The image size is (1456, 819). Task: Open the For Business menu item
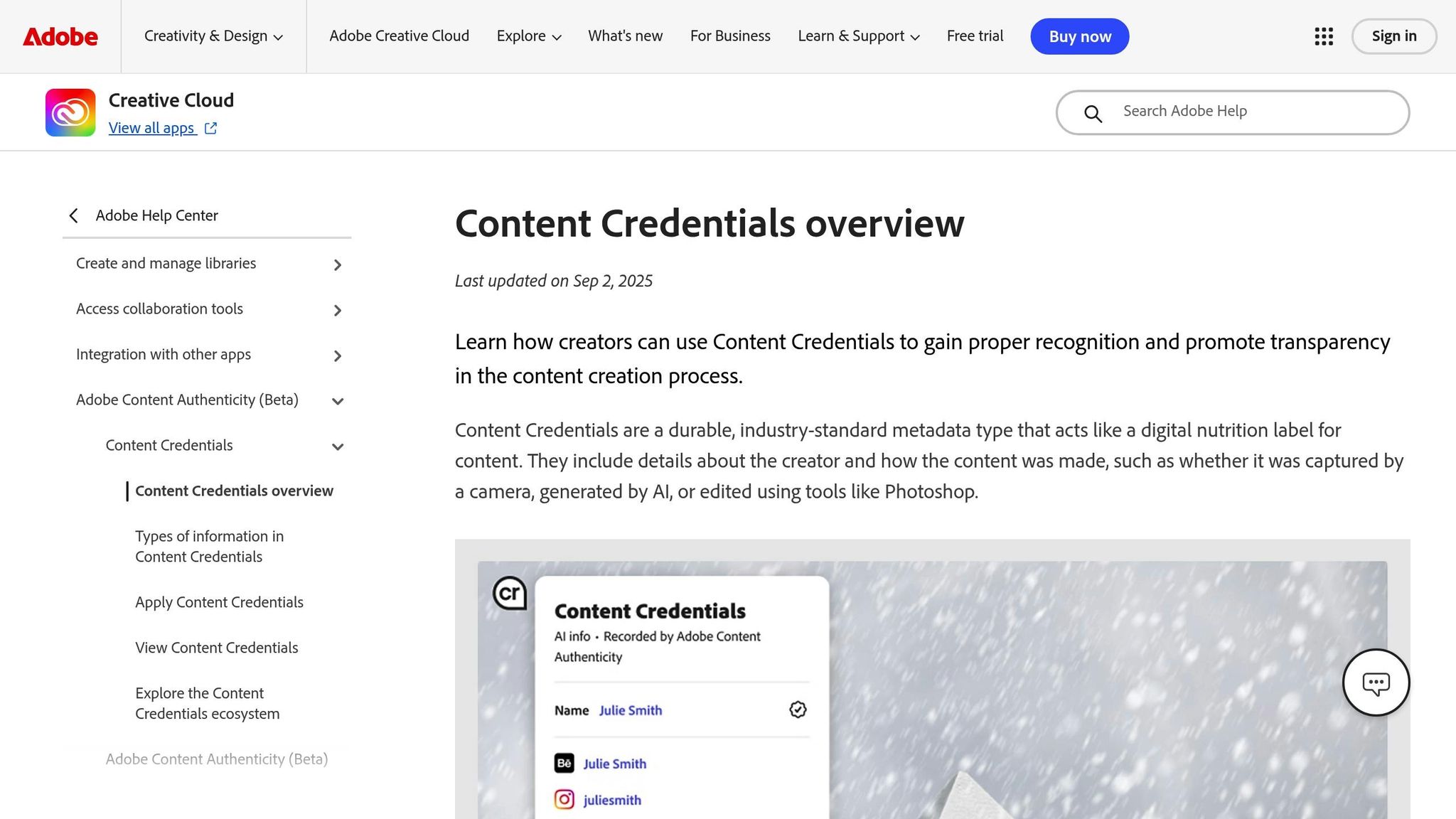tap(730, 36)
